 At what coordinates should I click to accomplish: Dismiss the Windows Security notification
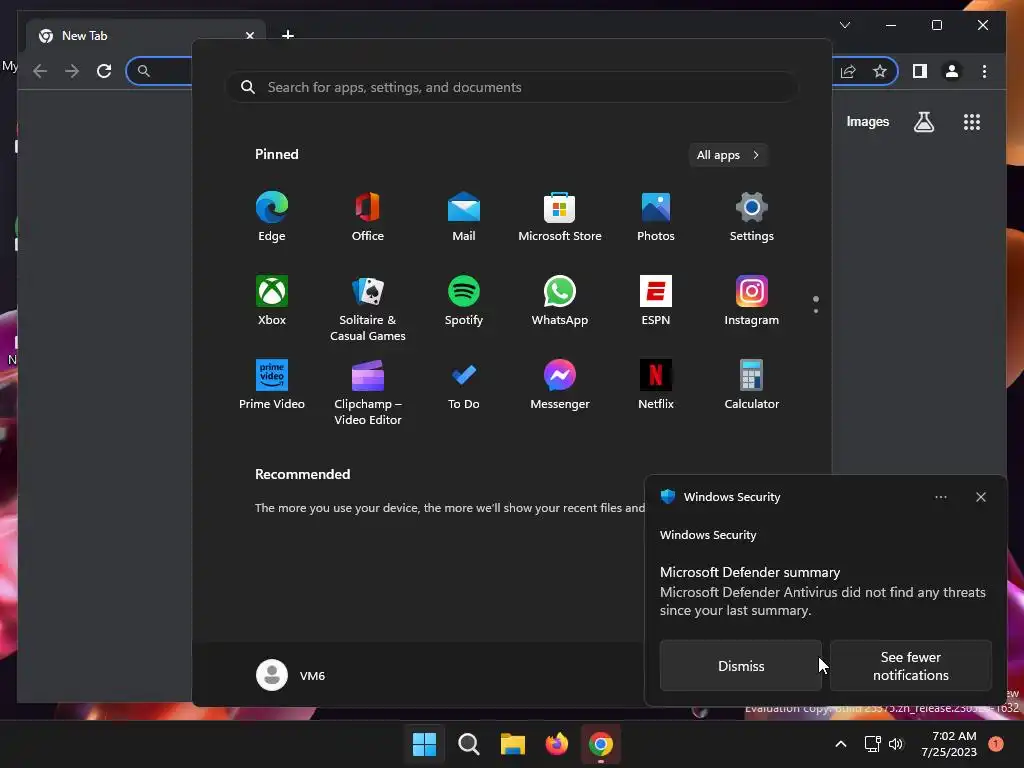pos(741,665)
